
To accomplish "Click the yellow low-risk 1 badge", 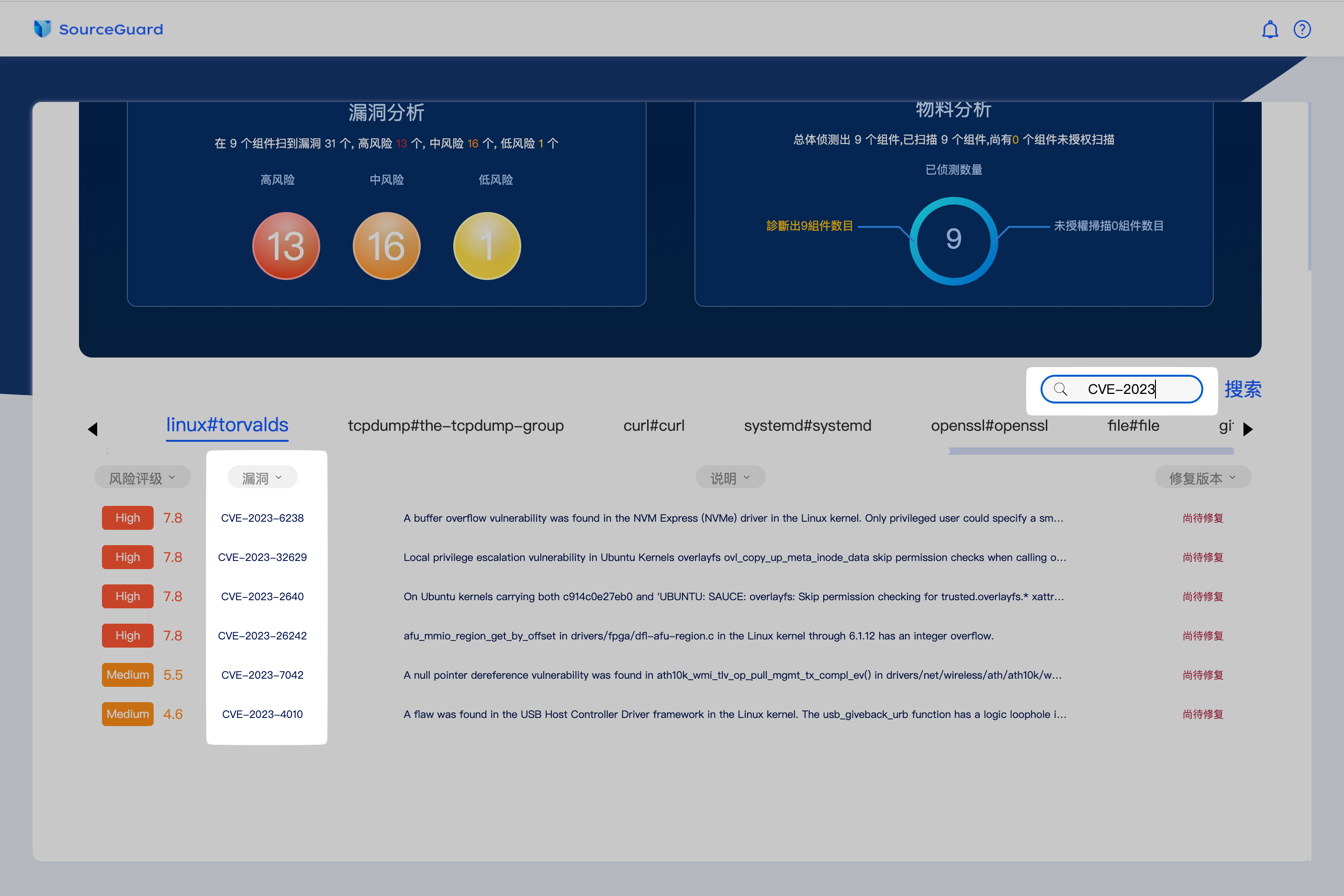I will pyautogui.click(x=487, y=246).
